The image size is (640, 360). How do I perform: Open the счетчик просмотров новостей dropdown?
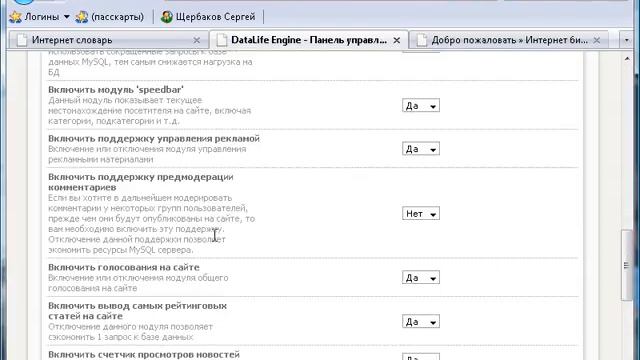pyautogui.click(x=421, y=357)
